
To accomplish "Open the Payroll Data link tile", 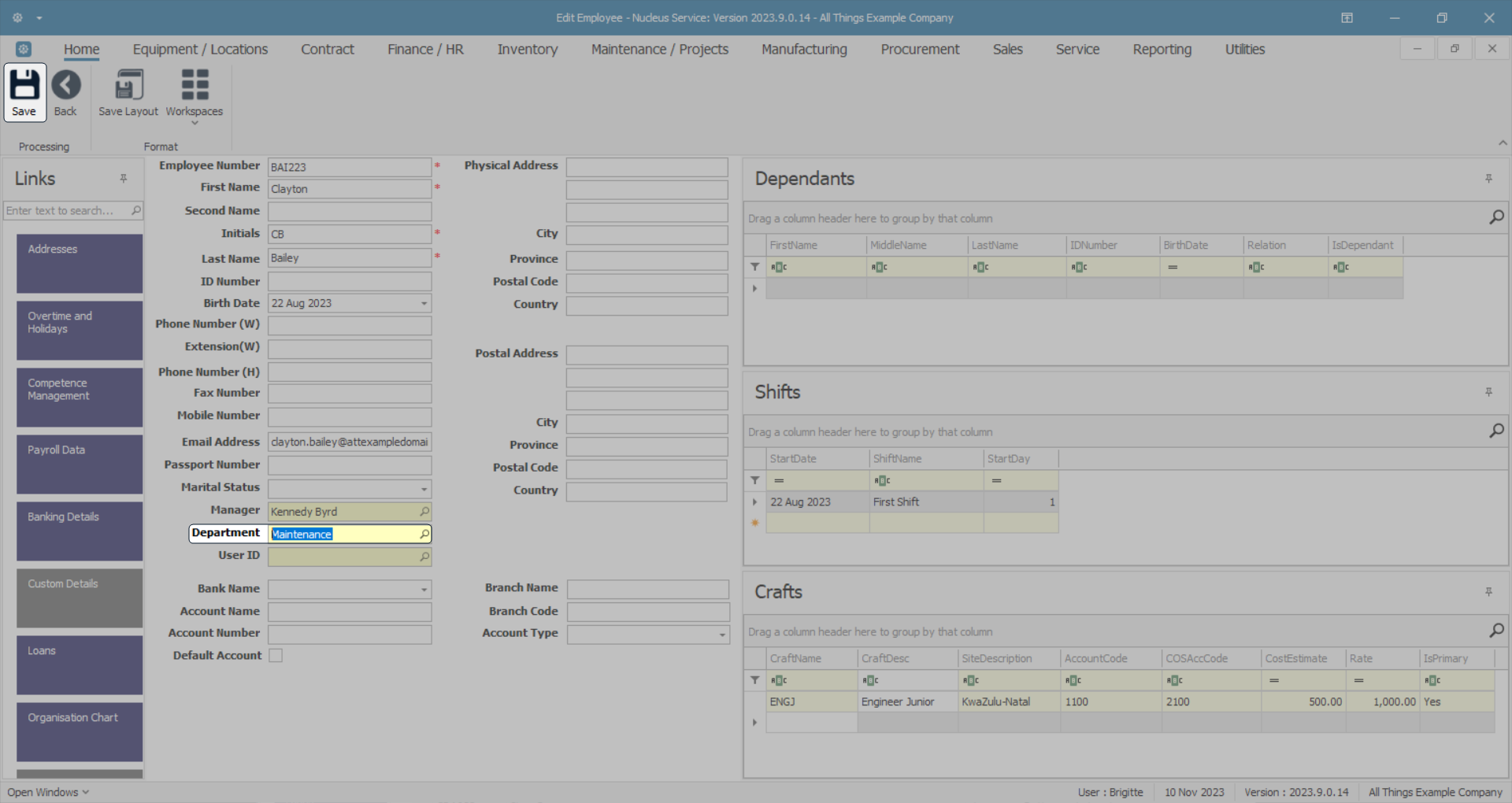I will coord(80,464).
